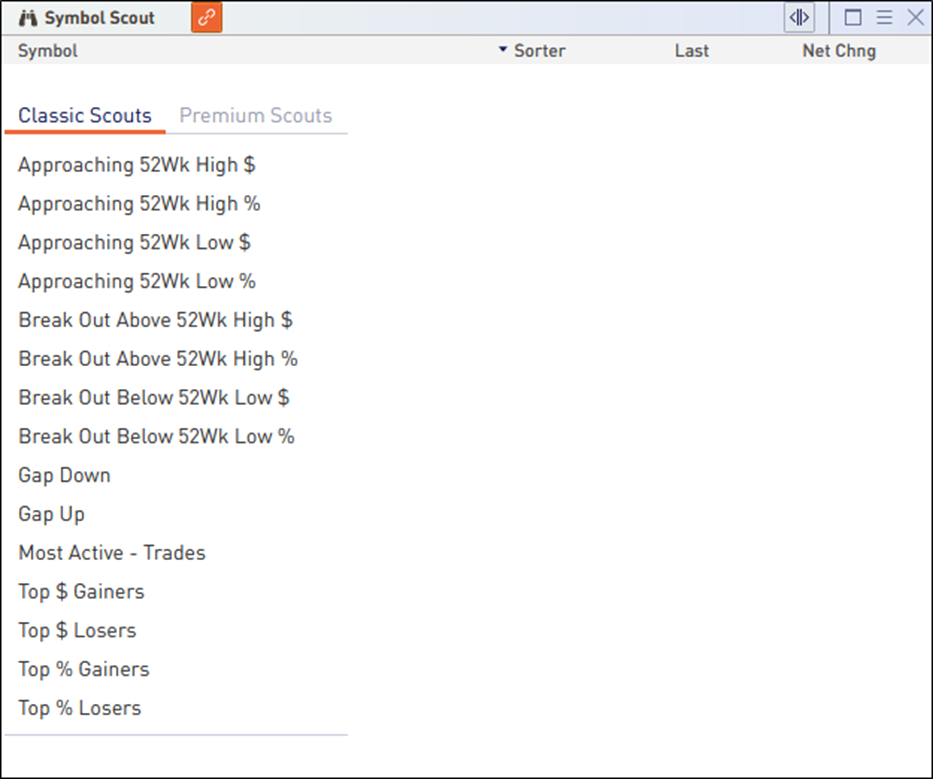
Task: Pick the Gap Down scout
Action: (x=64, y=475)
